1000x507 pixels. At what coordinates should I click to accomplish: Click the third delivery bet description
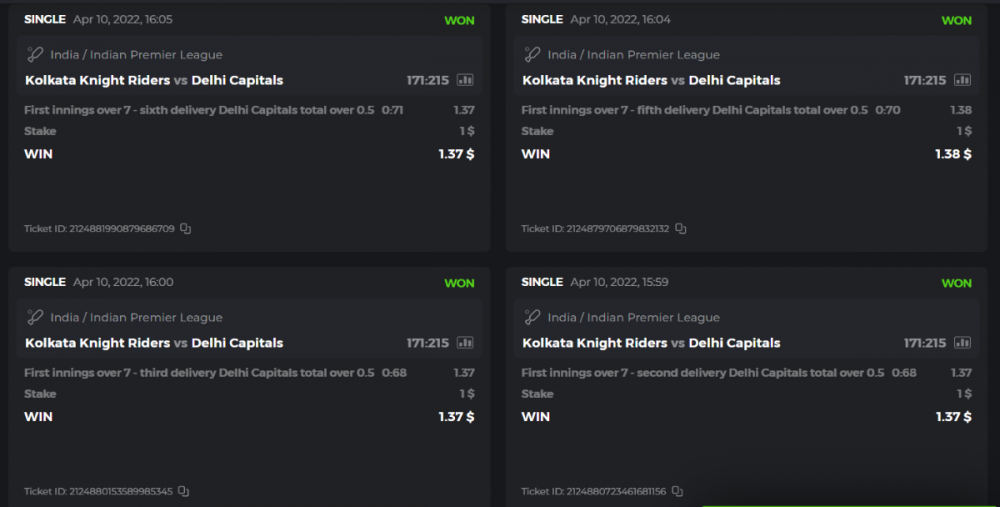click(x=198, y=373)
